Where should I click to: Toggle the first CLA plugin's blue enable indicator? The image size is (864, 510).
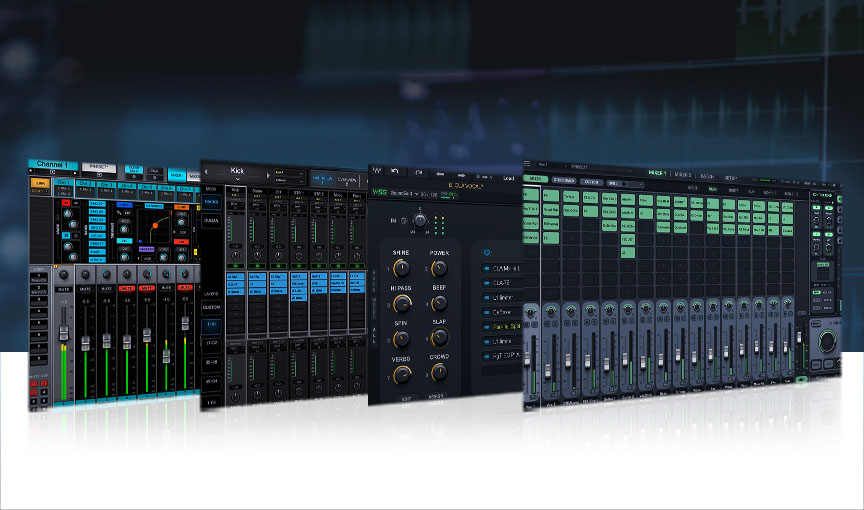487,269
